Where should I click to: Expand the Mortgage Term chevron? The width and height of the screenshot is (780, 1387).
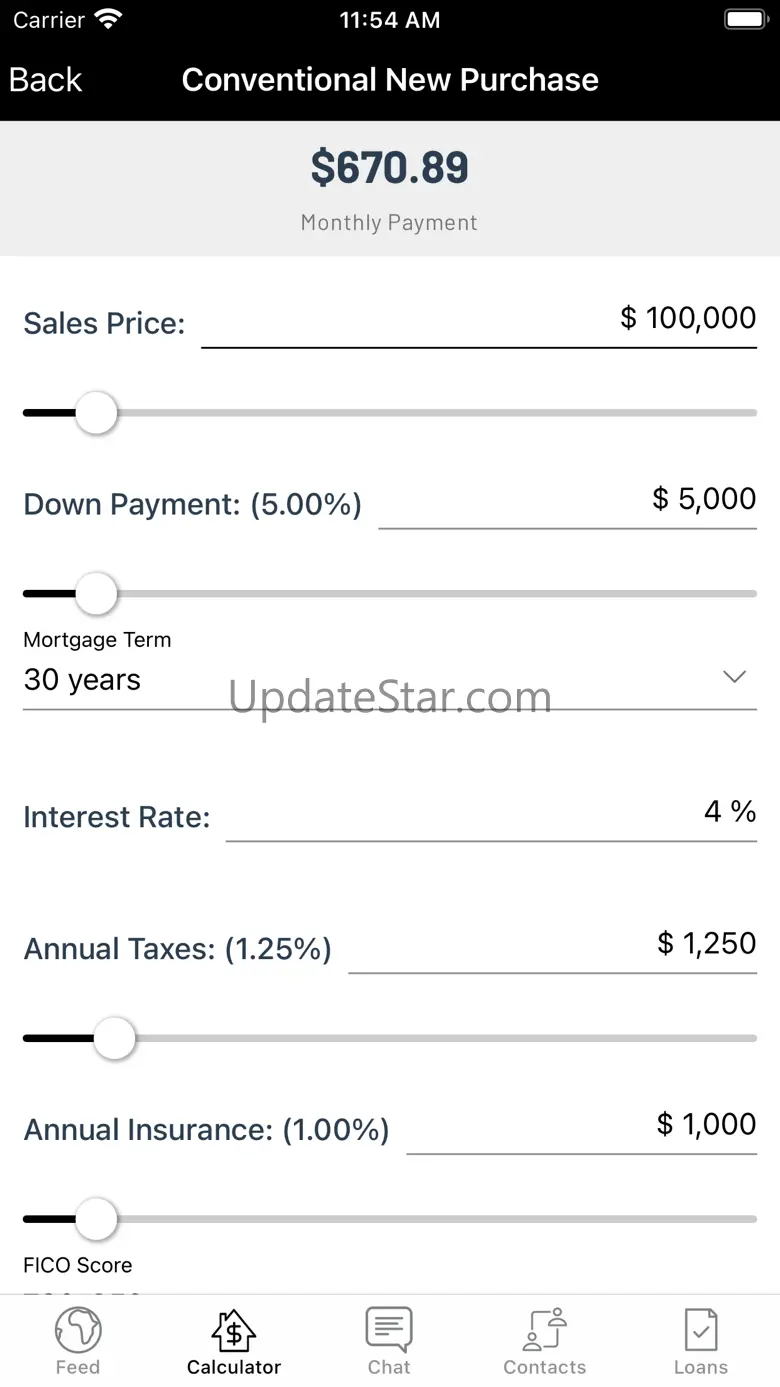point(735,677)
